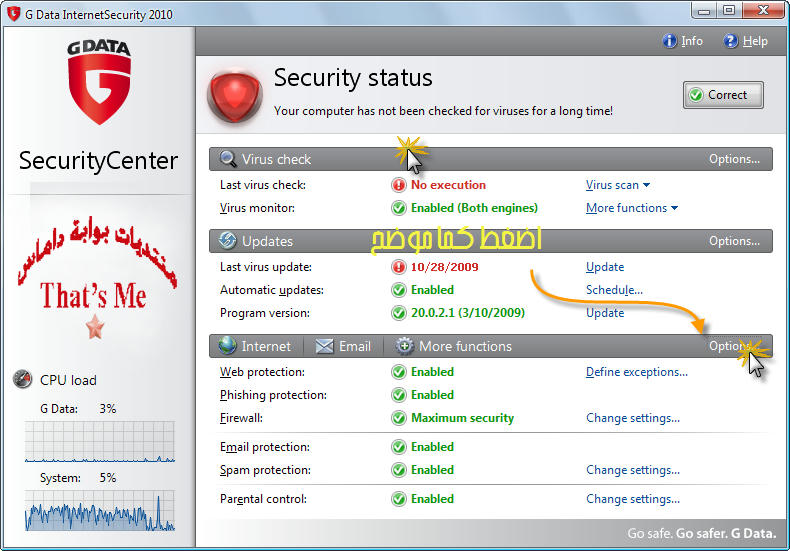Image resolution: width=790 pixels, height=551 pixels.
Task: Click the More functions gear icon
Action: [x=404, y=346]
